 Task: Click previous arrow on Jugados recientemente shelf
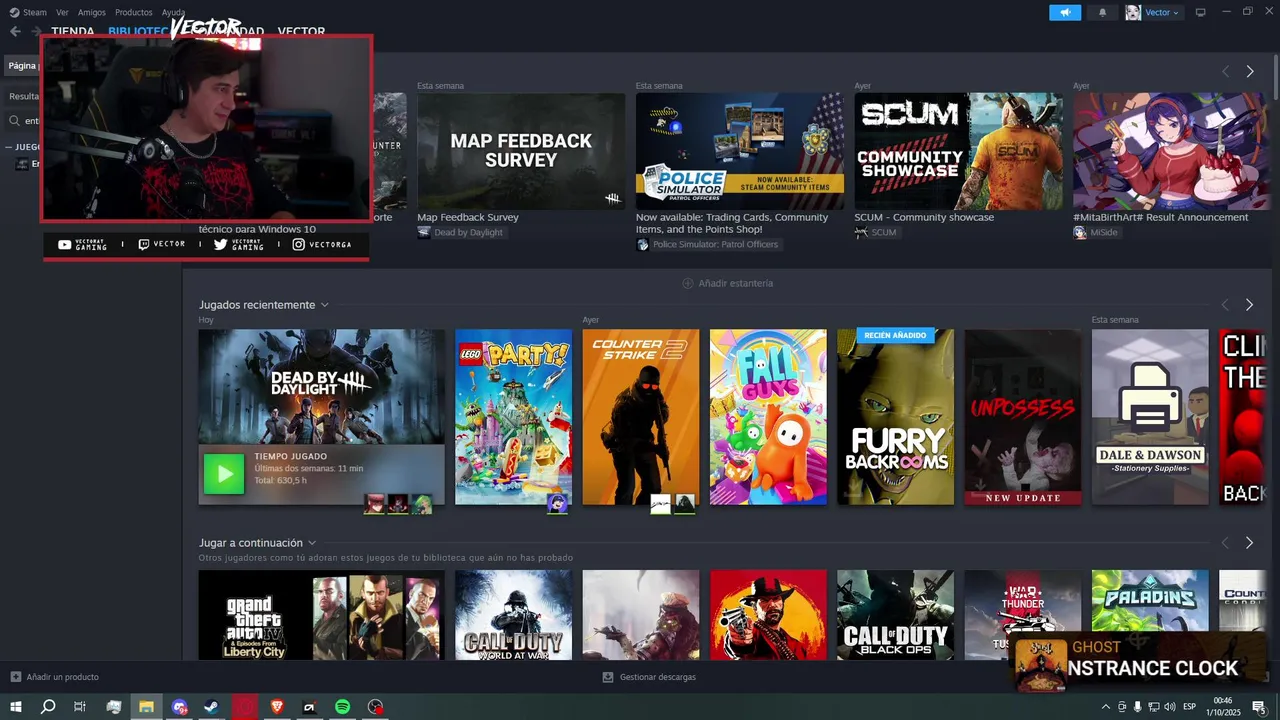click(1225, 305)
